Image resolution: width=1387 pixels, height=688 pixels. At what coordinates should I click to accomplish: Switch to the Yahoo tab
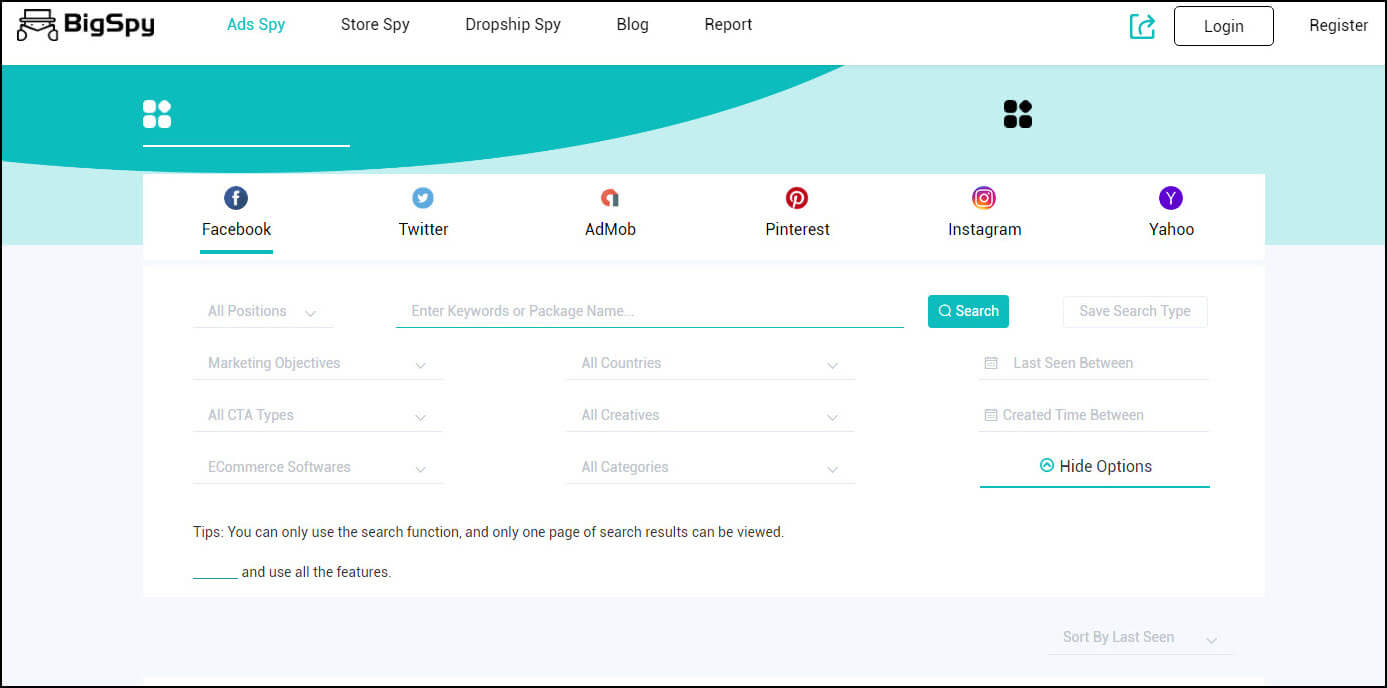[1171, 229]
